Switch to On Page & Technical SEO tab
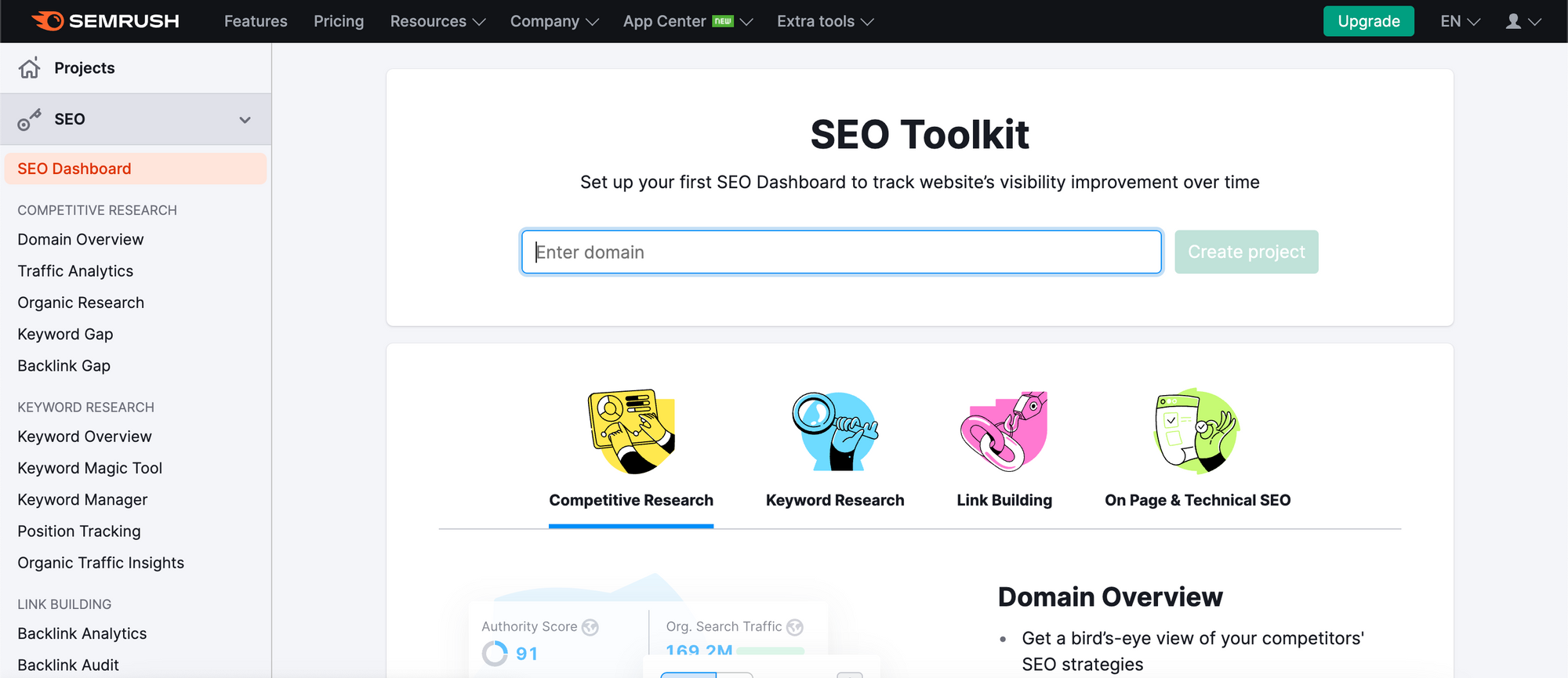 coord(1197,500)
